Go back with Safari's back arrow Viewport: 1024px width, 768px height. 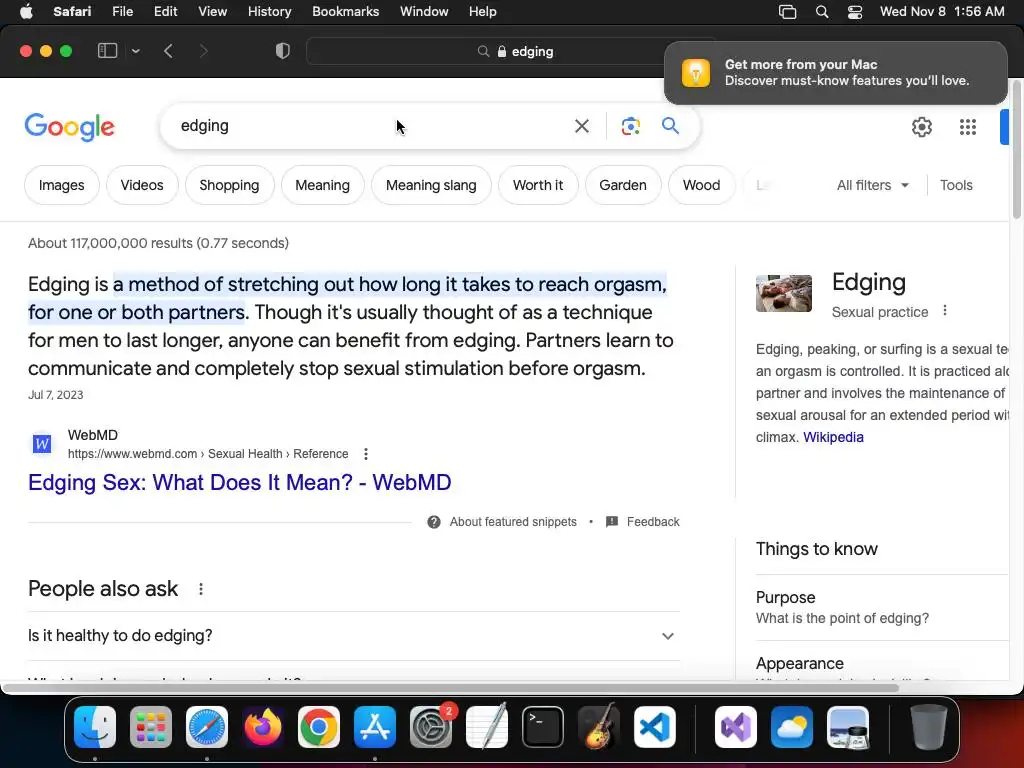coord(168,51)
